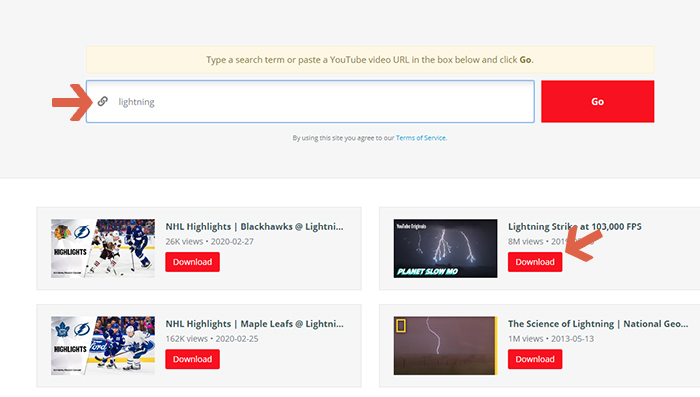Click the '162K views • 2020-02-25' text
700x397 pixels.
click(x=212, y=339)
